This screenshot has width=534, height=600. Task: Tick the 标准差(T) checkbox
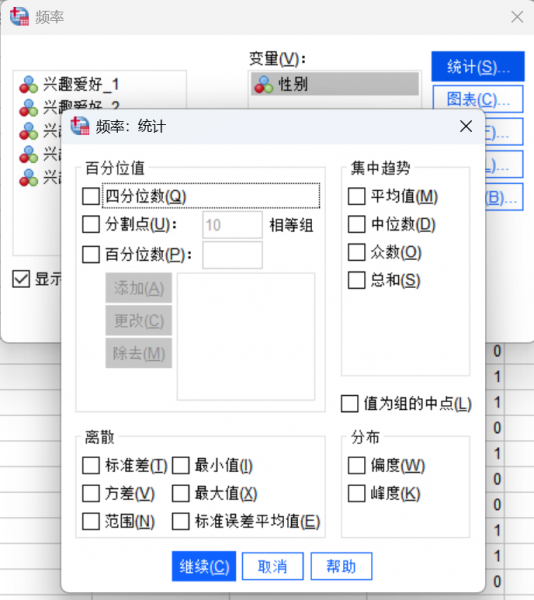91,465
